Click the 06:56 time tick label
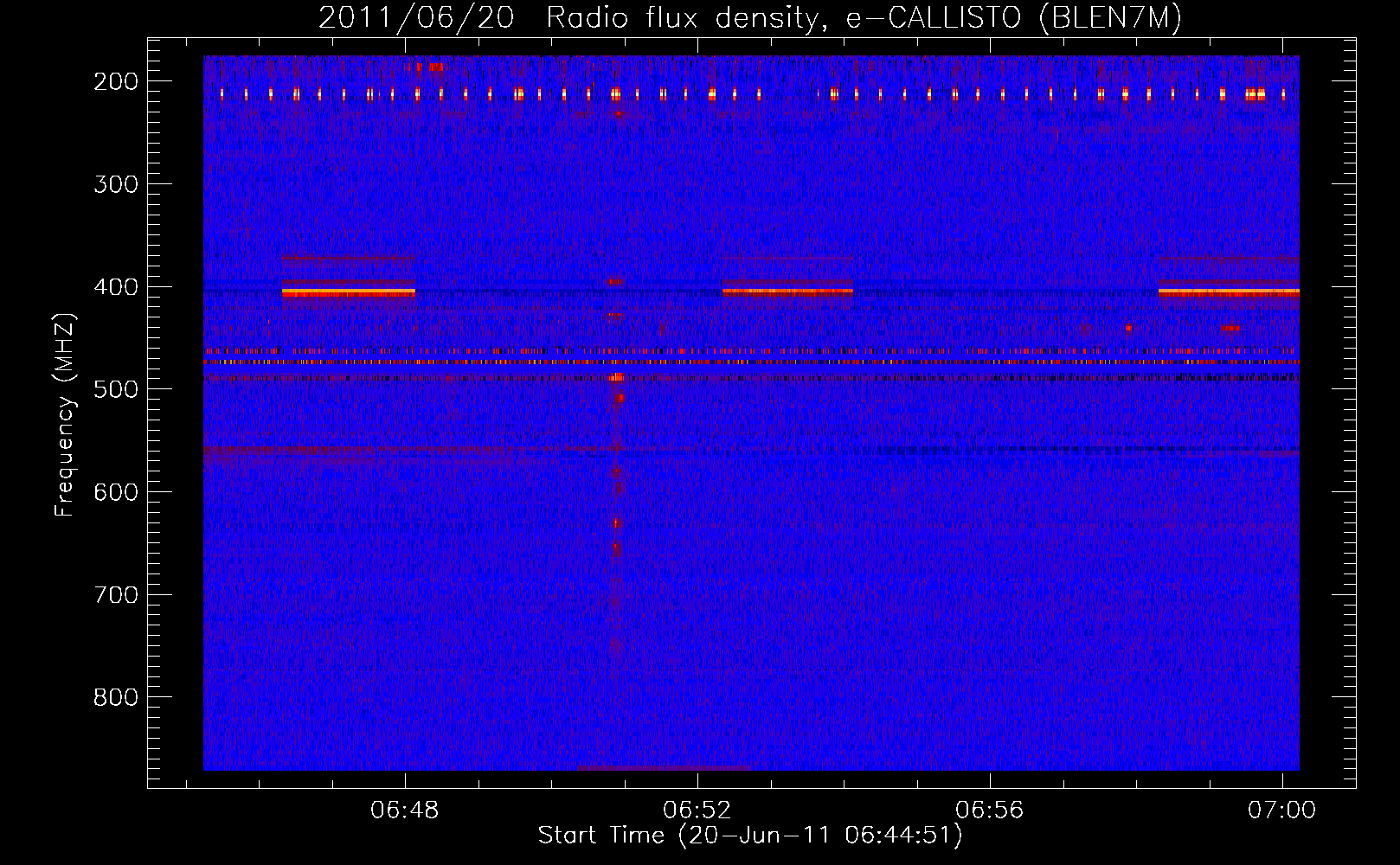Viewport: 1400px width, 865px height. (989, 811)
